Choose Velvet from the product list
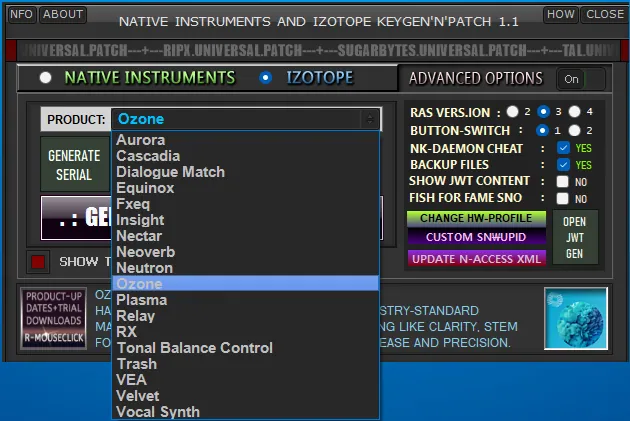The image size is (630, 421). point(245,396)
